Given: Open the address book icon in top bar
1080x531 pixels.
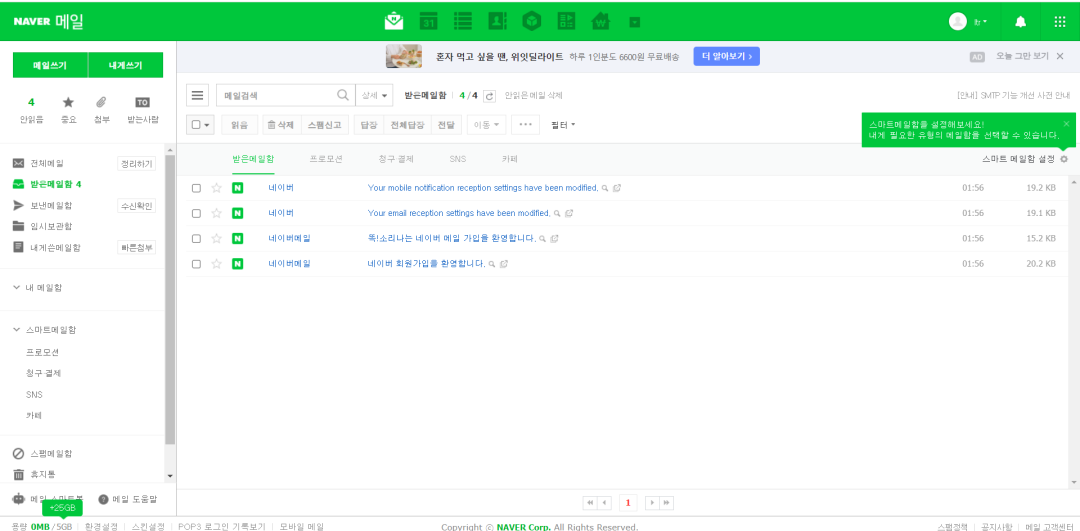Looking at the screenshot, I should coord(497,21).
